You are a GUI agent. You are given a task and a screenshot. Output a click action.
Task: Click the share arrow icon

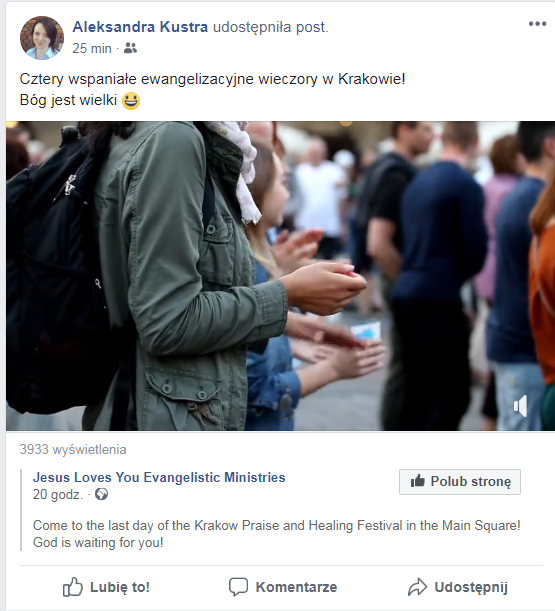pyautogui.click(x=417, y=587)
